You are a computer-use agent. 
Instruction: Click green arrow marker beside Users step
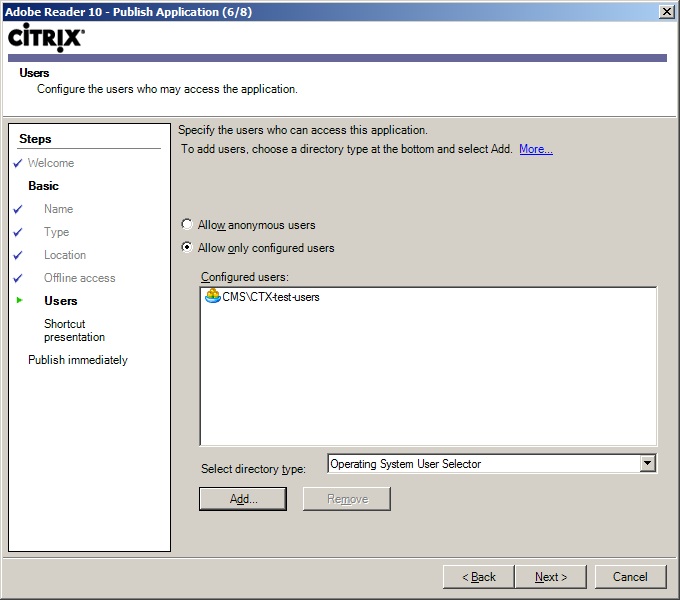[x=19, y=300]
